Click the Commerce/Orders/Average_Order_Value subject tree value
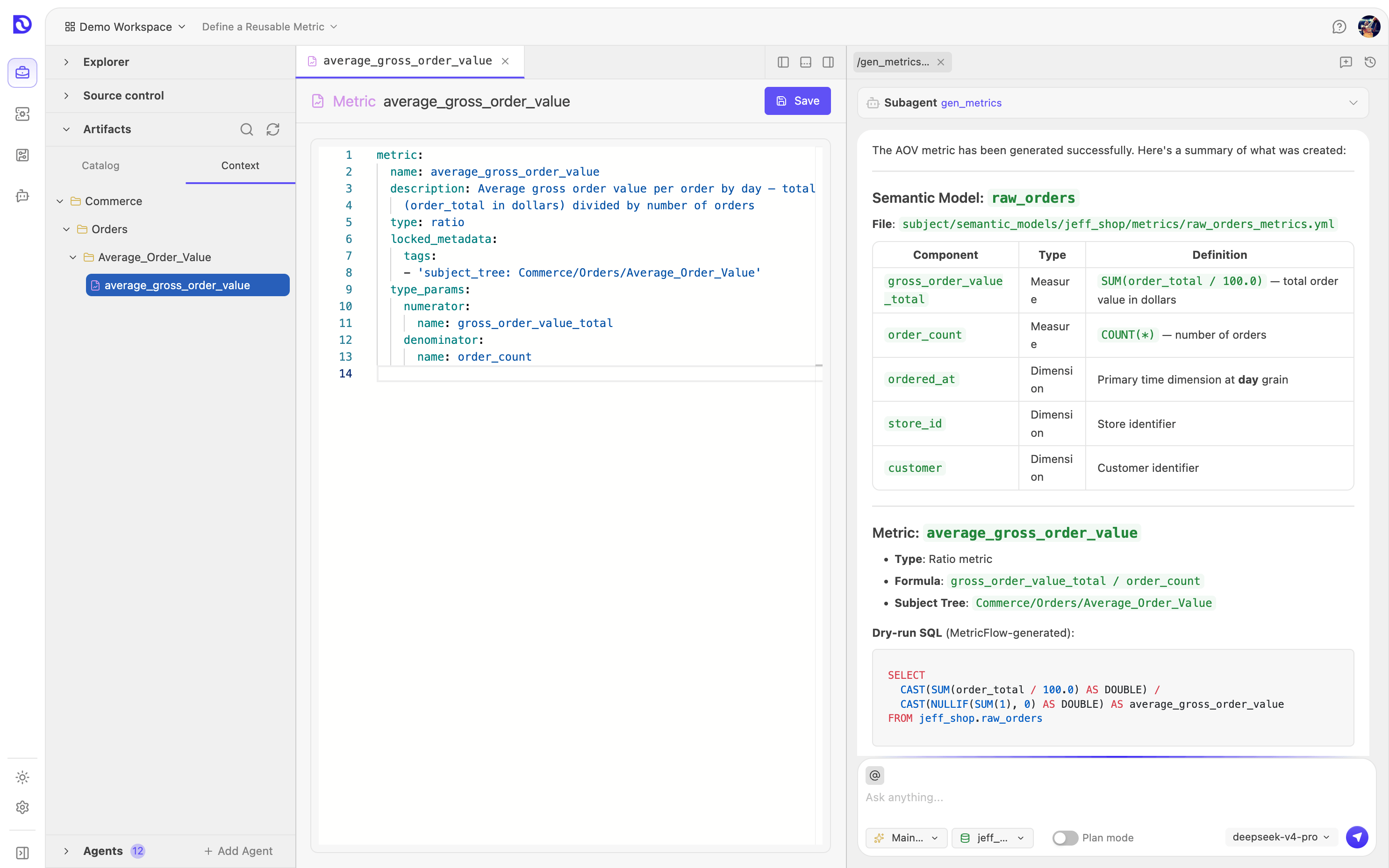This screenshot has height=868, width=1389. 1093,603
